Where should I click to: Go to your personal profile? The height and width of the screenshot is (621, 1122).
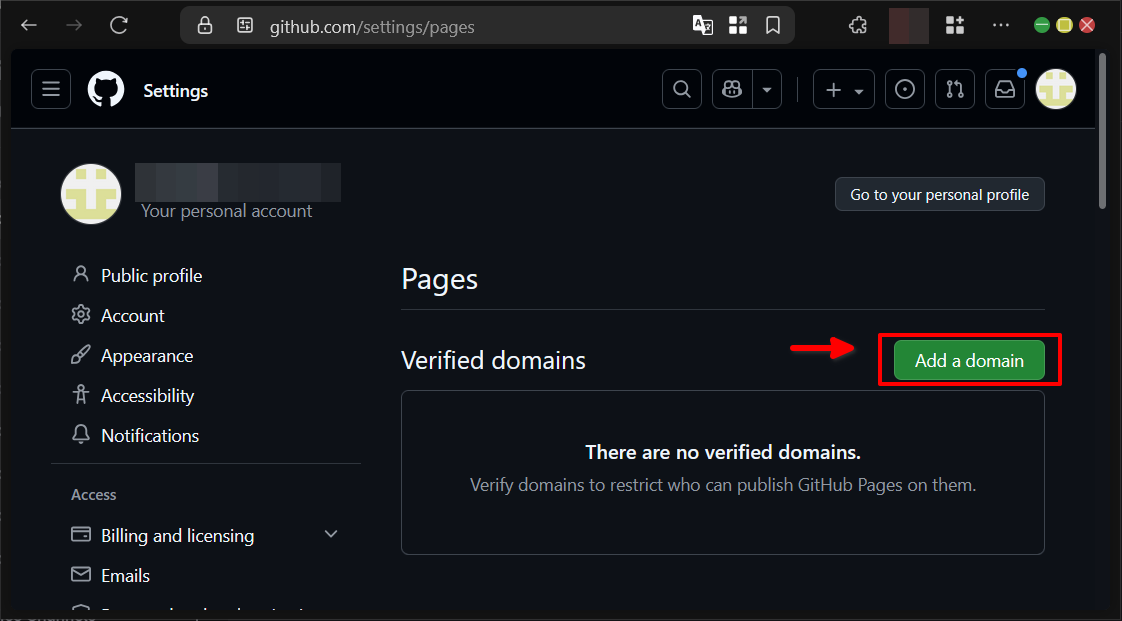click(939, 194)
